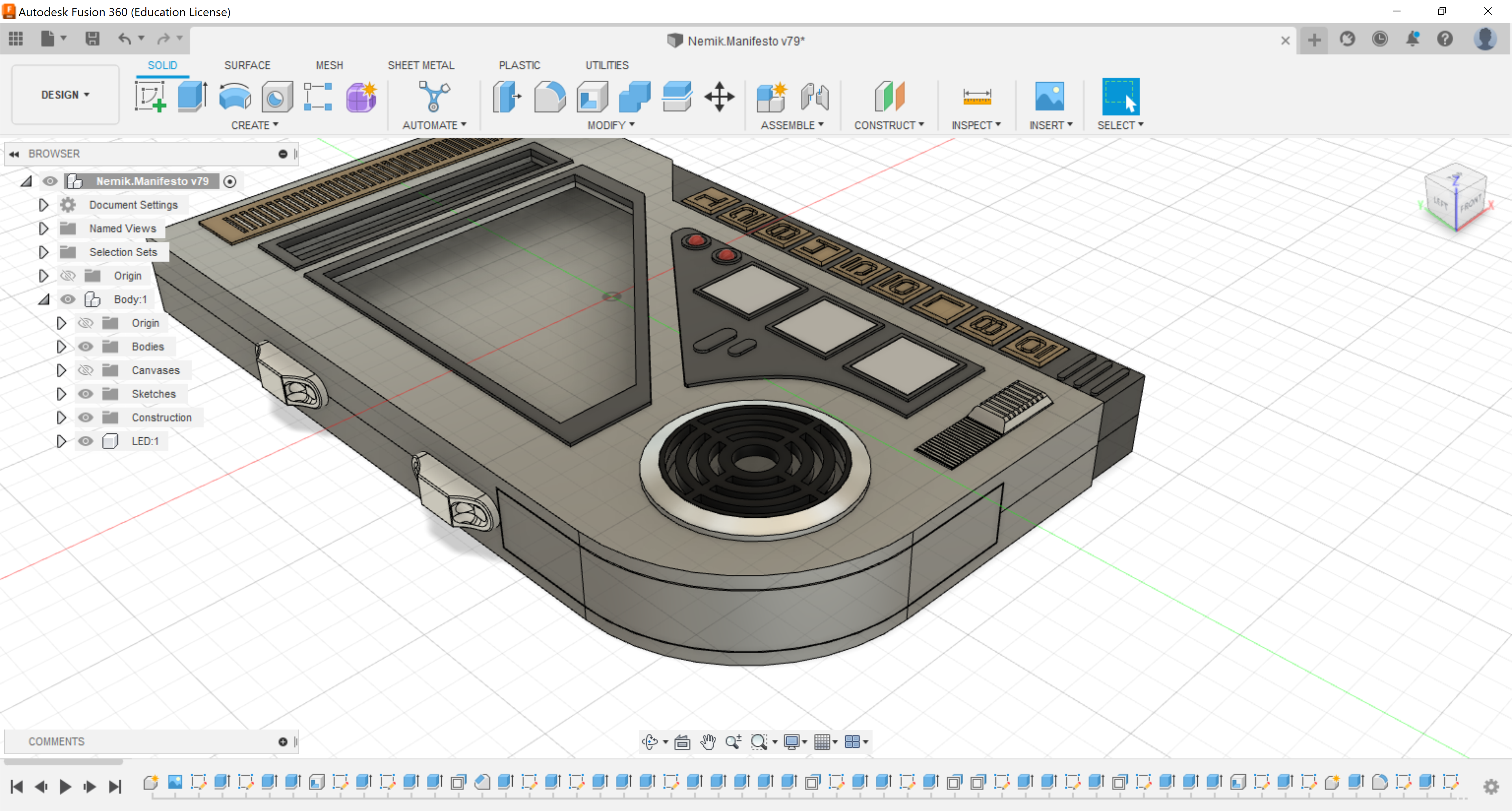This screenshot has height=811, width=1512.
Task: Switch to the PLASTIC tab
Action: point(519,65)
